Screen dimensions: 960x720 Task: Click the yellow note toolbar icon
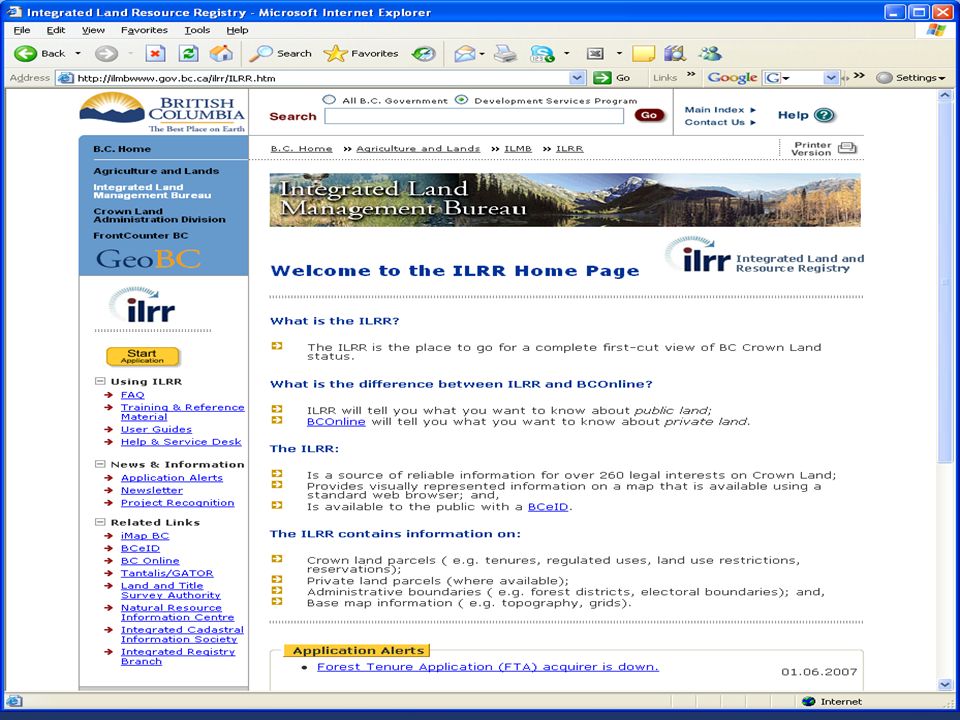tap(643, 54)
